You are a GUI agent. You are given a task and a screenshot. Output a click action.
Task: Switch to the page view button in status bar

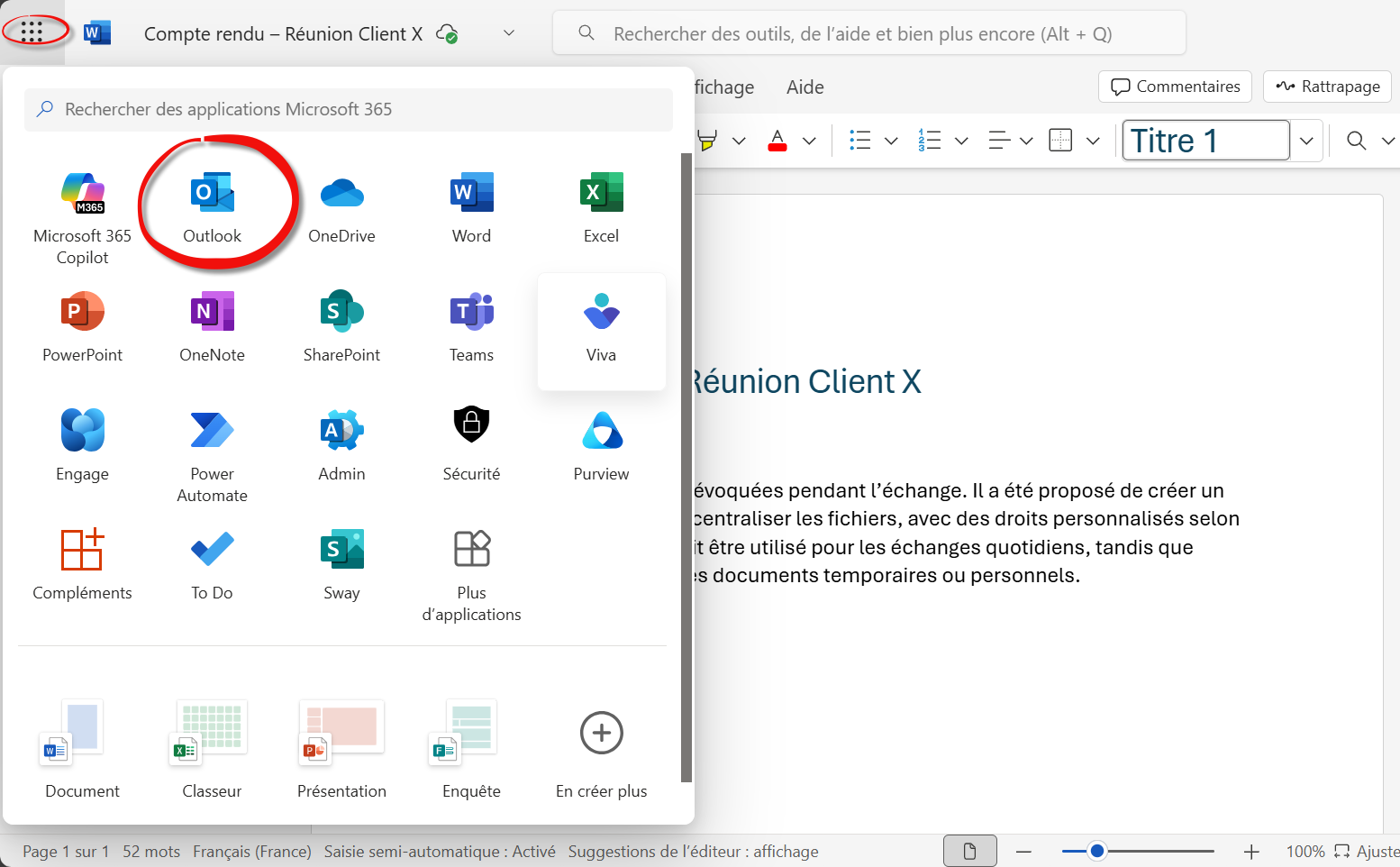coord(969,852)
